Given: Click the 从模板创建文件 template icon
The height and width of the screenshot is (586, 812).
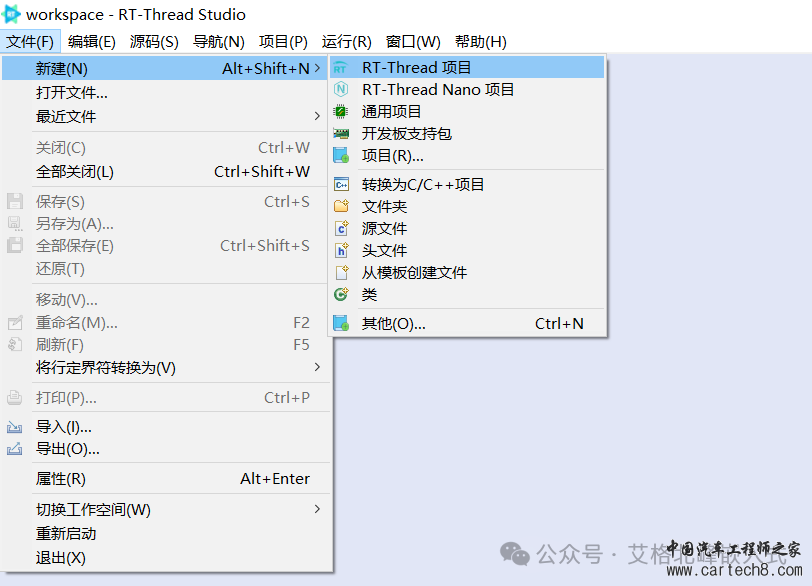Looking at the screenshot, I should (342, 272).
